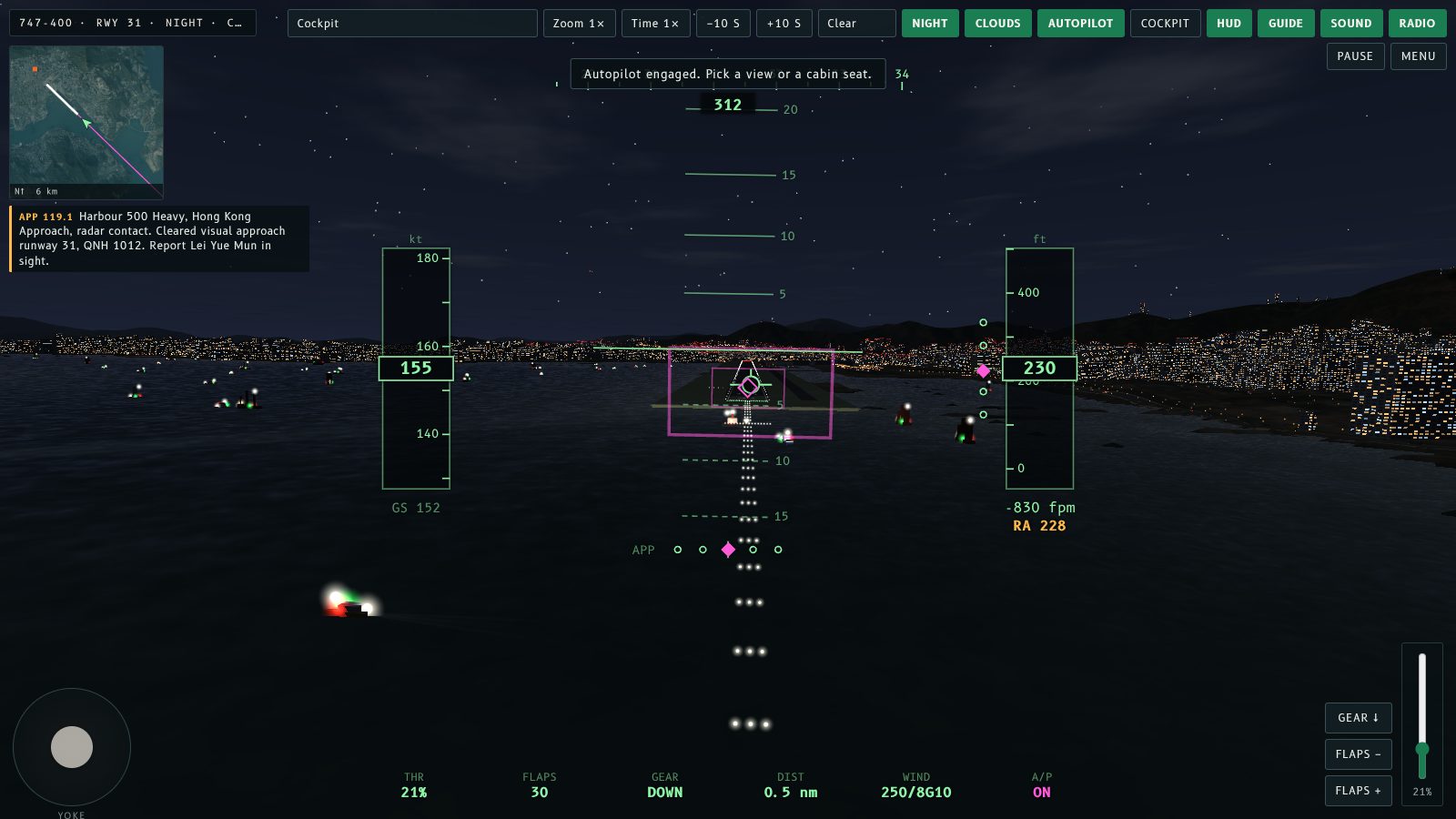Viewport: 1456px width, 819px height.
Task: Open the Zoom 1× dropdown
Action: pyautogui.click(x=580, y=24)
